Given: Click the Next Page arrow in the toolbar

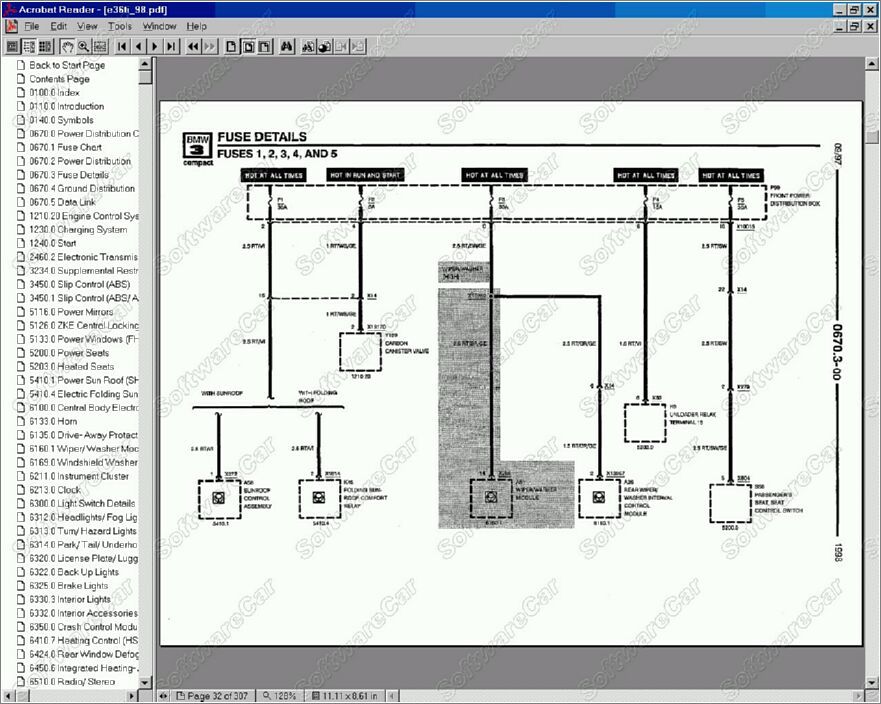Looking at the screenshot, I should pos(155,46).
